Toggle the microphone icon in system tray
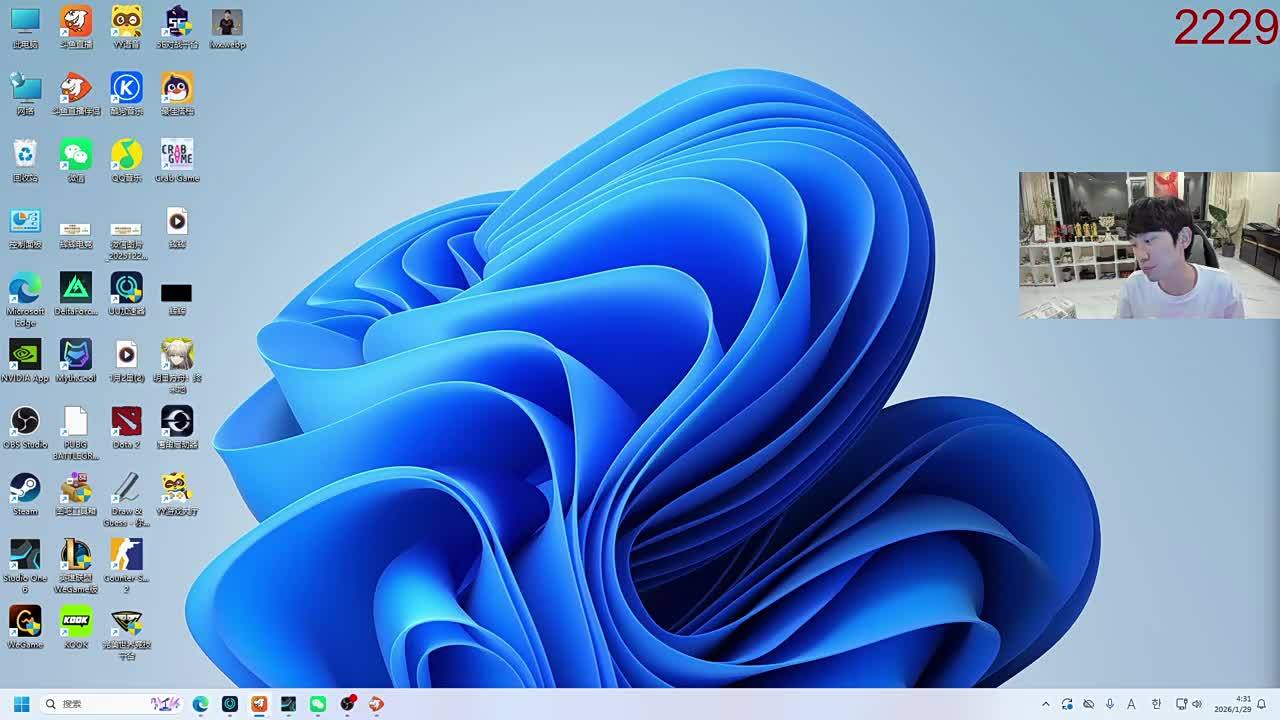The width and height of the screenshot is (1280, 720). pyautogui.click(x=1110, y=704)
